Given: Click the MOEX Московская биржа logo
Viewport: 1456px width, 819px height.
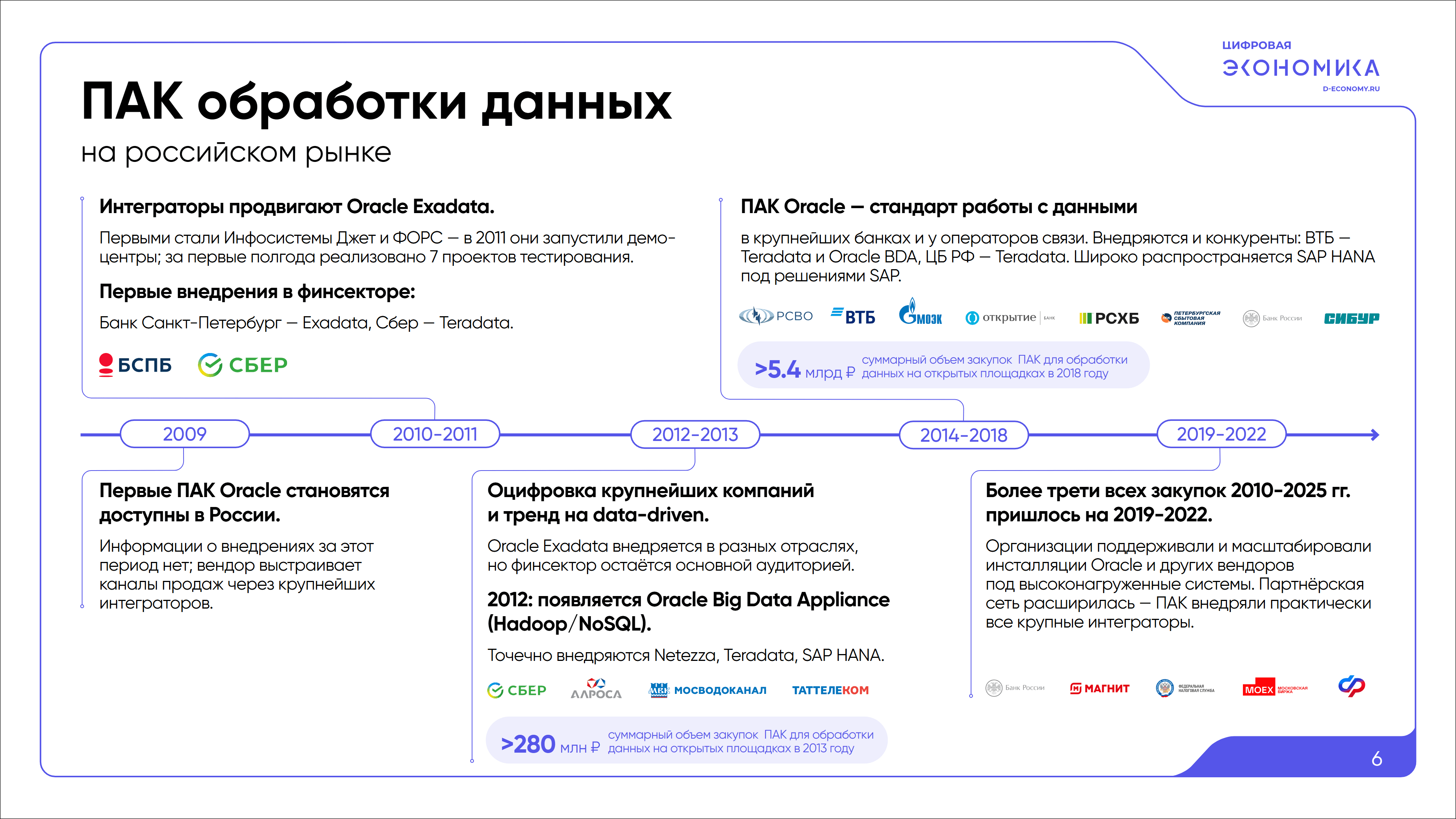Looking at the screenshot, I should (1275, 687).
